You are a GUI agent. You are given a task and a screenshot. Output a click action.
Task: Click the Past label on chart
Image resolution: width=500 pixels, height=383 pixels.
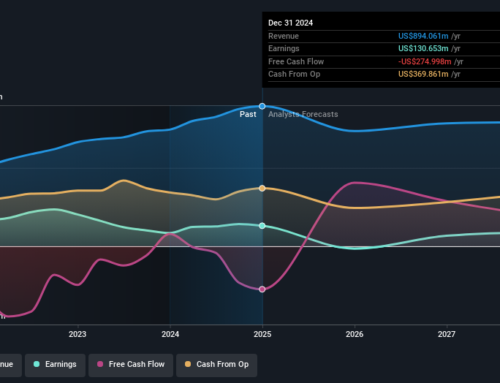coord(248,114)
